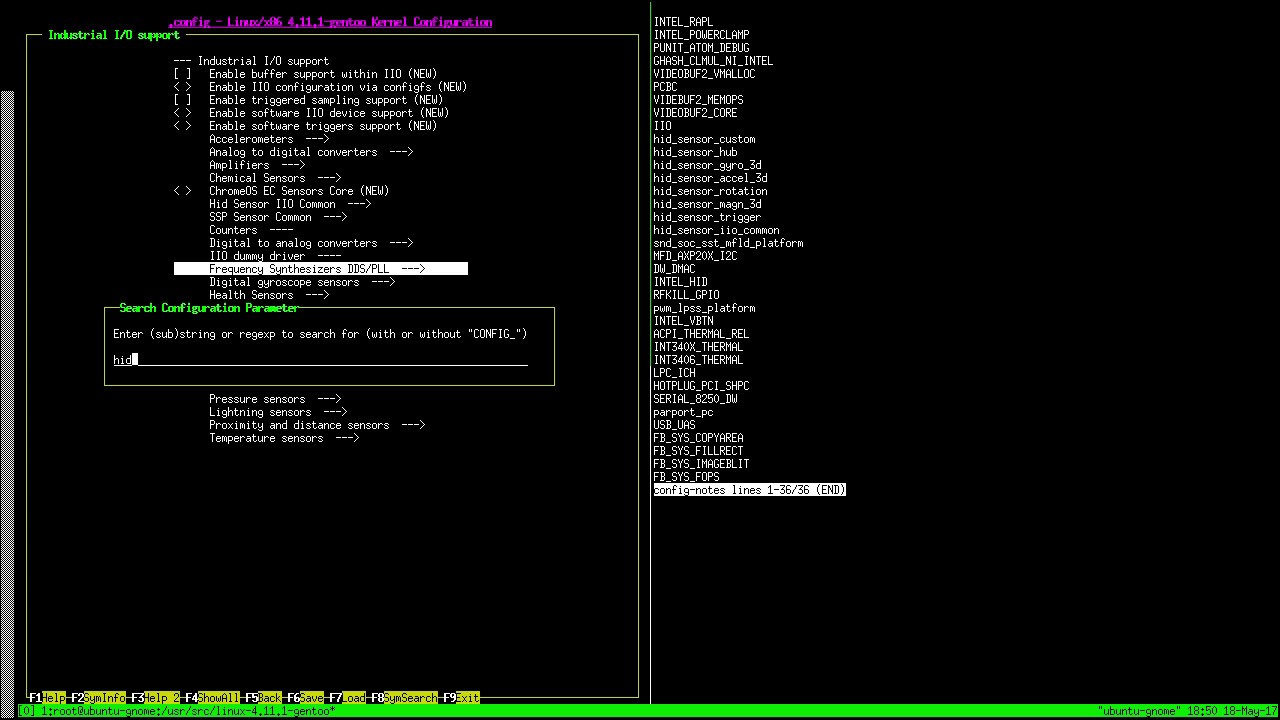Image resolution: width=1280 pixels, height=720 pixels.
Task: Open Analog to digital converters submenu
Action: tap(311, 152)
